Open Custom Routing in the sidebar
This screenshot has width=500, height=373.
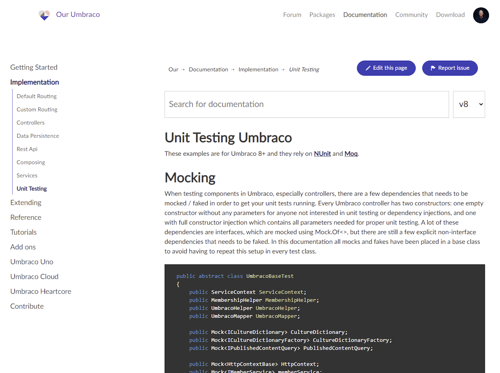[37, 109]
